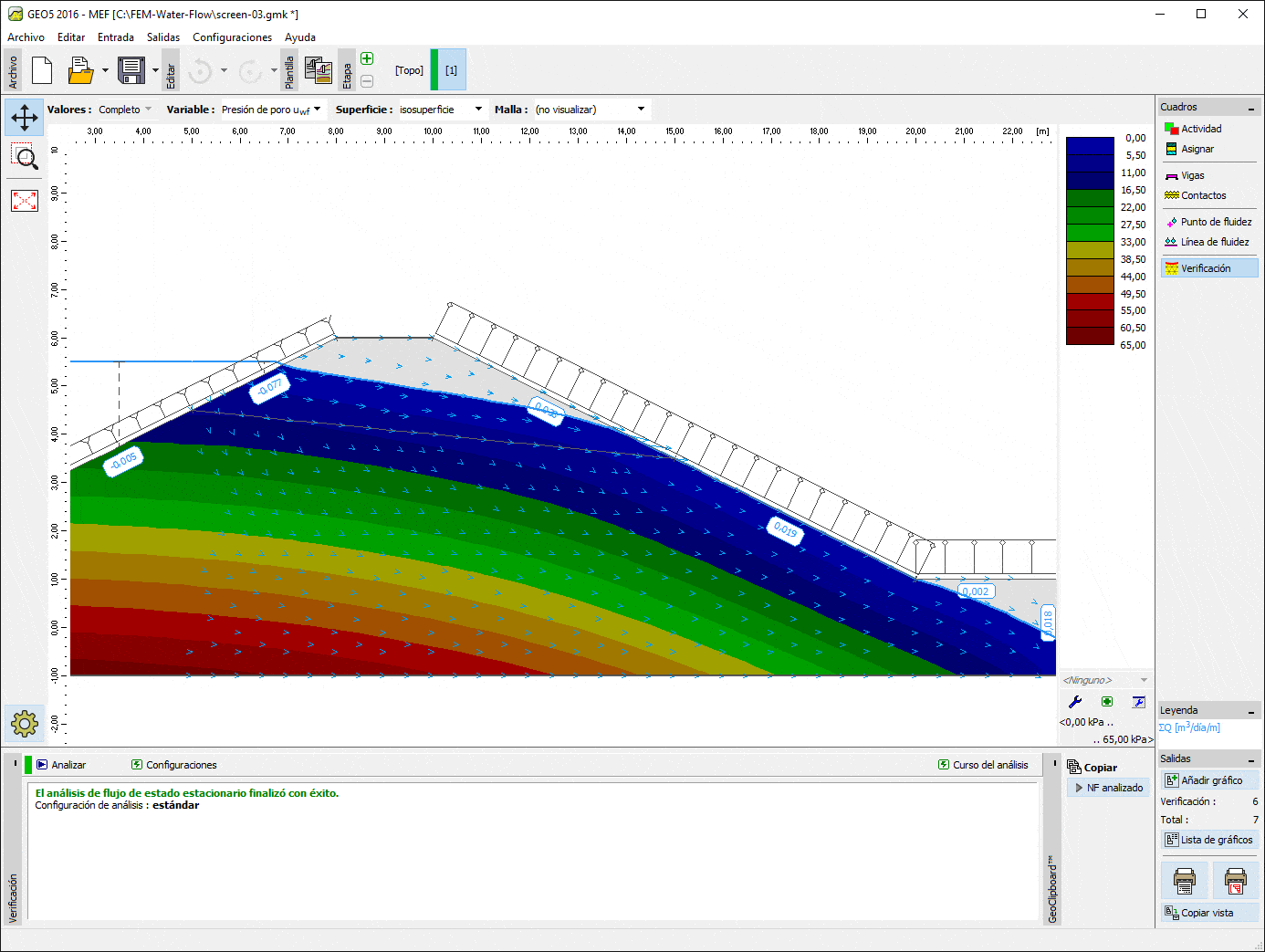
Task: Click the floppy disk save icon
Action: (x=131, y=70)
